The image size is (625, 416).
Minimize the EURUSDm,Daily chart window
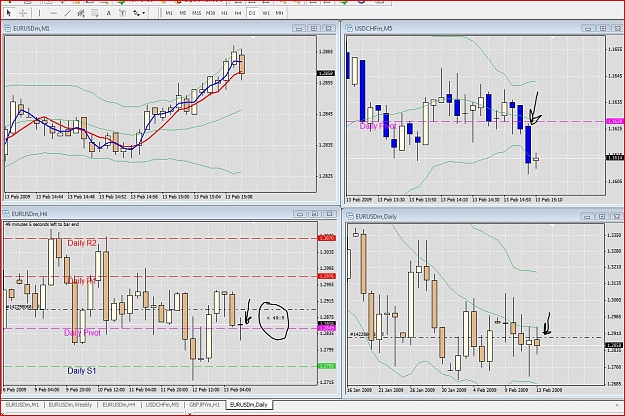(x=587, y=216)
